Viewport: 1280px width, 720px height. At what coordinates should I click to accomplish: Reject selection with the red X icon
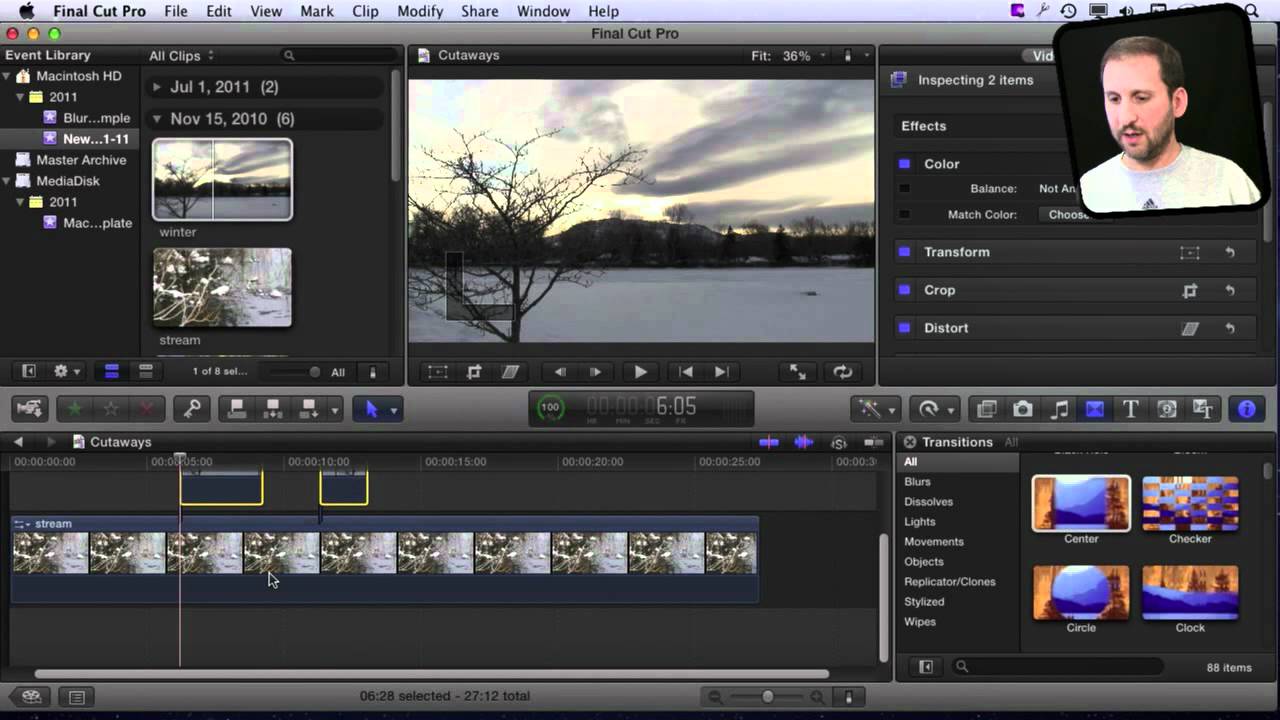tap(146, 409)
